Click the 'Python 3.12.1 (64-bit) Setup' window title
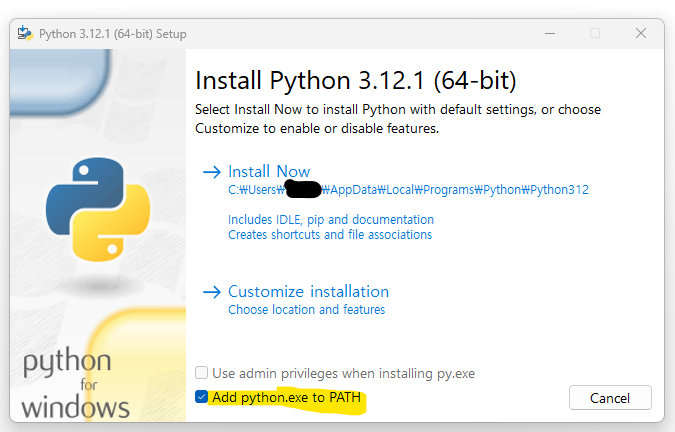This screenshot has width=675, height=432. pyautogui.click(x=113, y=34)
